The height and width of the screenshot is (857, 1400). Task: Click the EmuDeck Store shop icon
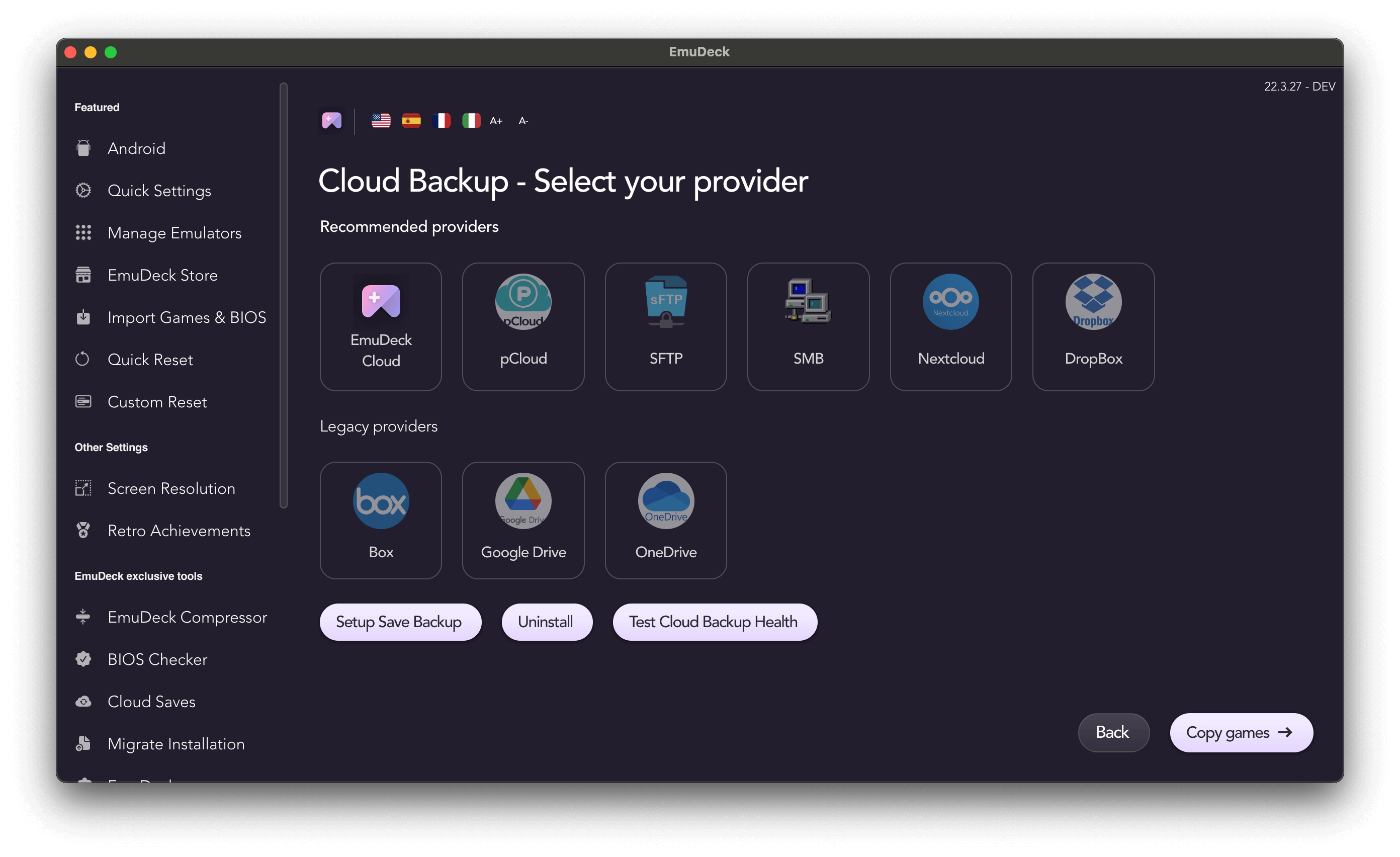click(83, 275)
